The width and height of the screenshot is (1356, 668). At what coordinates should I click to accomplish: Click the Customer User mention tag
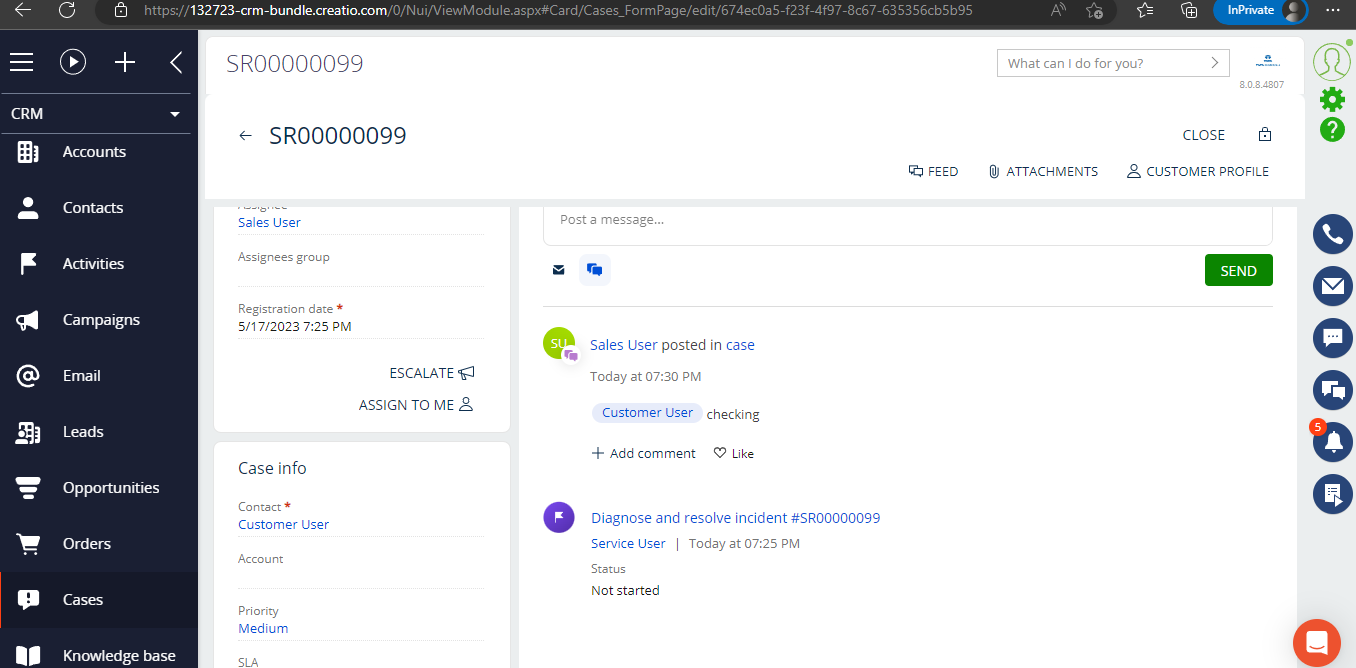(x=647, y=413)
